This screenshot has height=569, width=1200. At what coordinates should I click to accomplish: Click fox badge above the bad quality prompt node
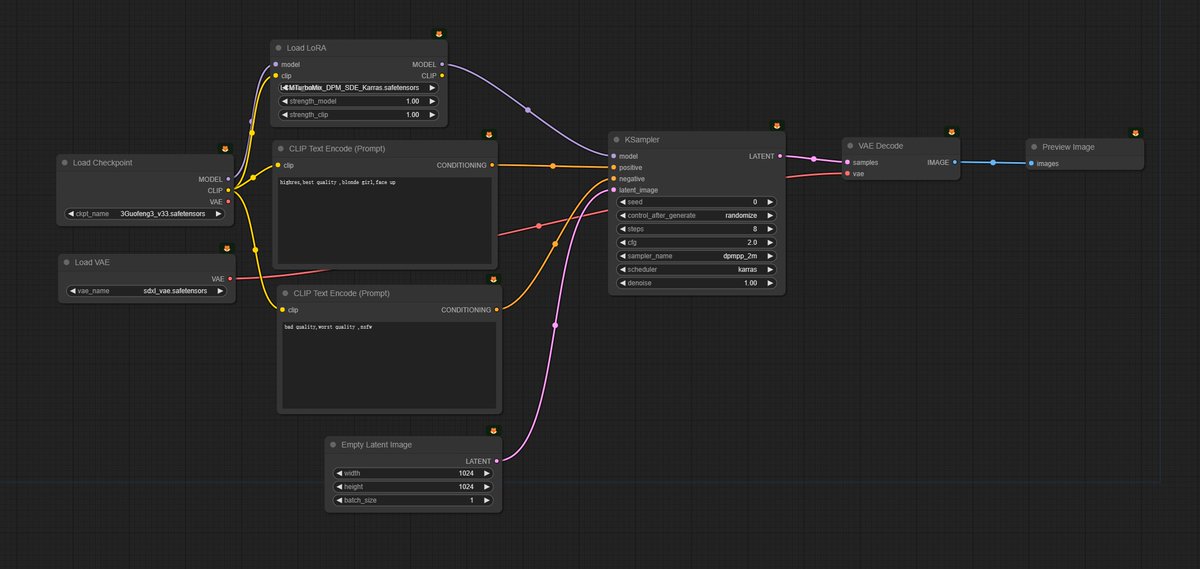(x=493, y=279)
